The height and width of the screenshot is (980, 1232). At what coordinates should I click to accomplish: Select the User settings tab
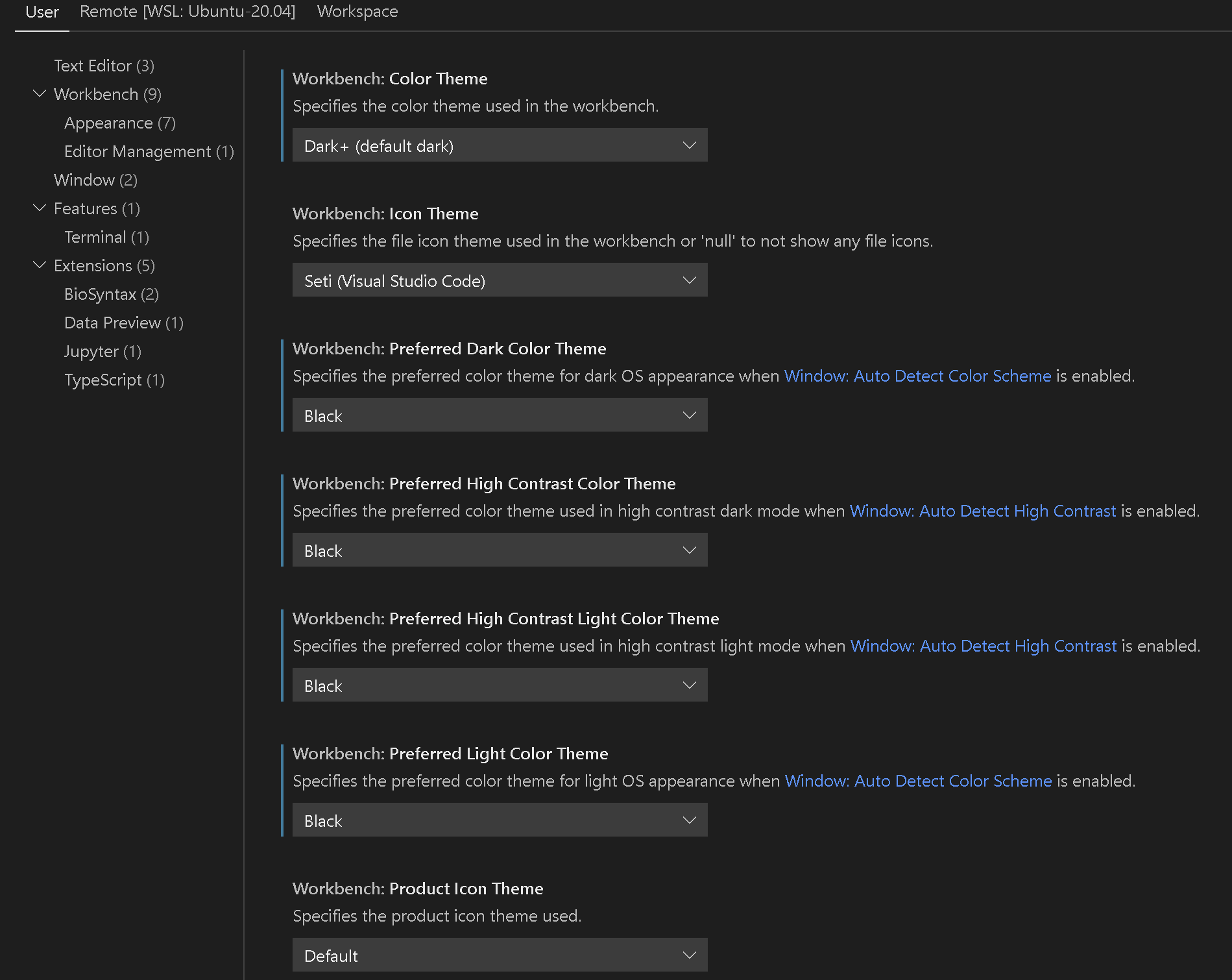click(x=42, y=11)
